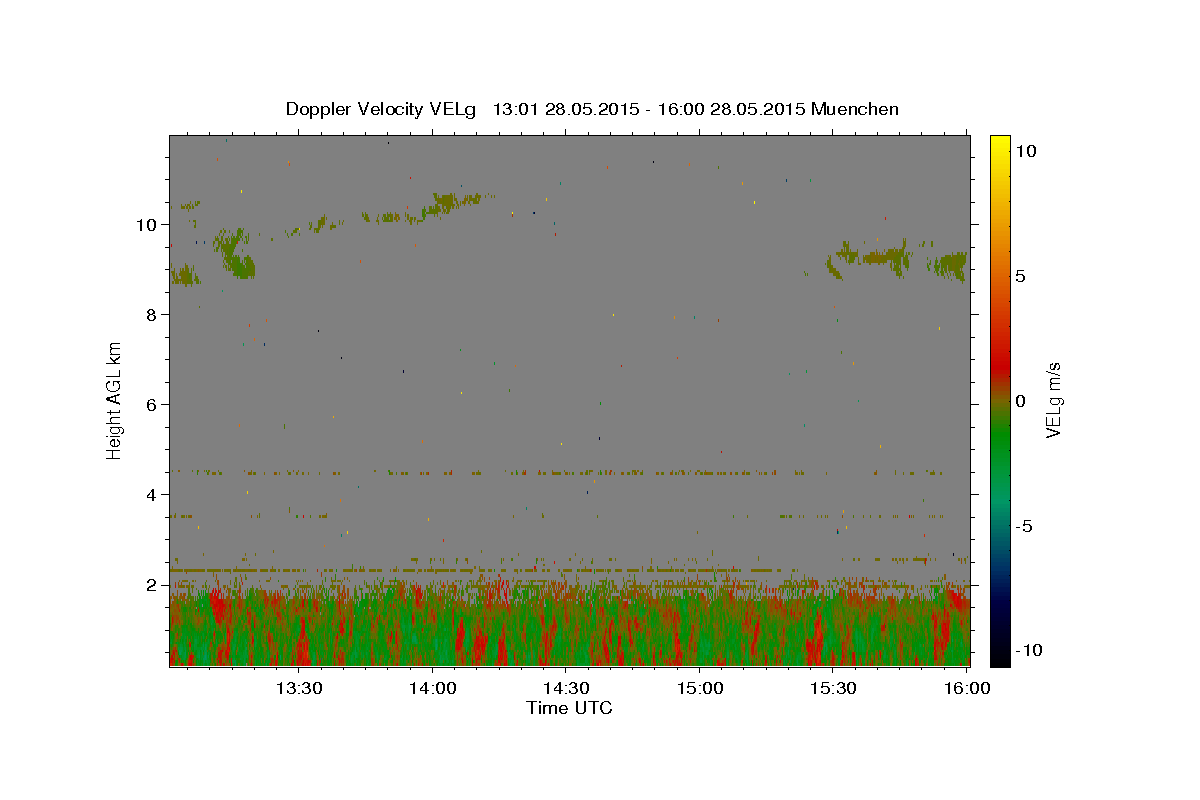Click the 'Height AGL km' axis label
This screenshot has width=1200, height=800.
pos(115,400)
